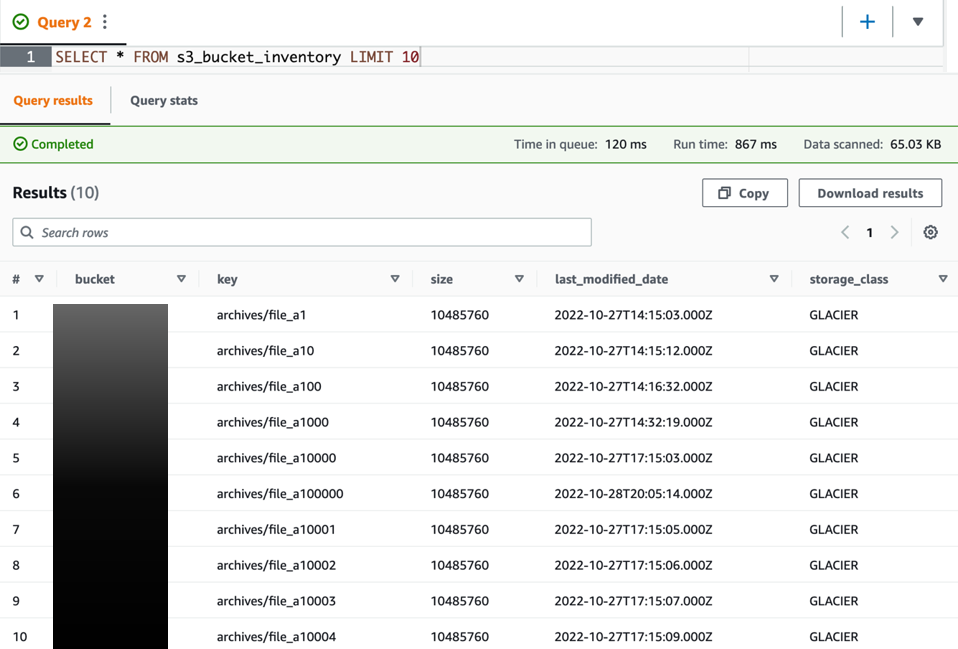The image size is (958, 649).
Task: Copy the query results with Copy button
Action: point(744,192)
